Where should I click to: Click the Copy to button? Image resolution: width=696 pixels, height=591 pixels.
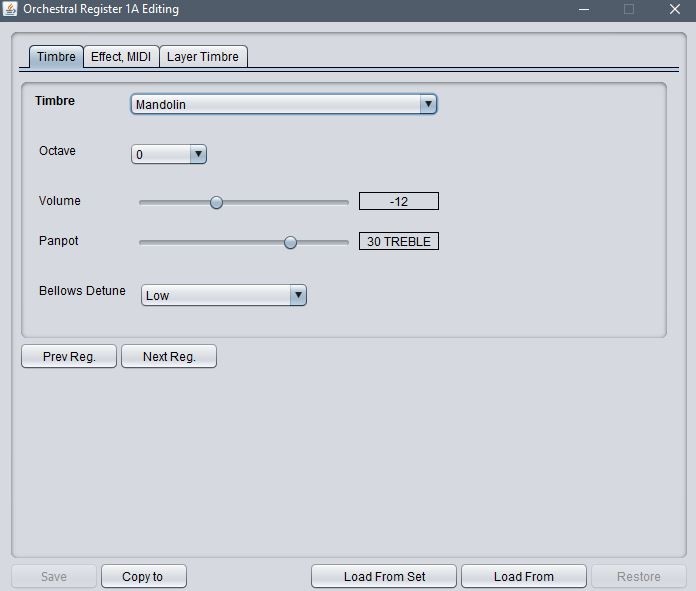coord(144,576)
